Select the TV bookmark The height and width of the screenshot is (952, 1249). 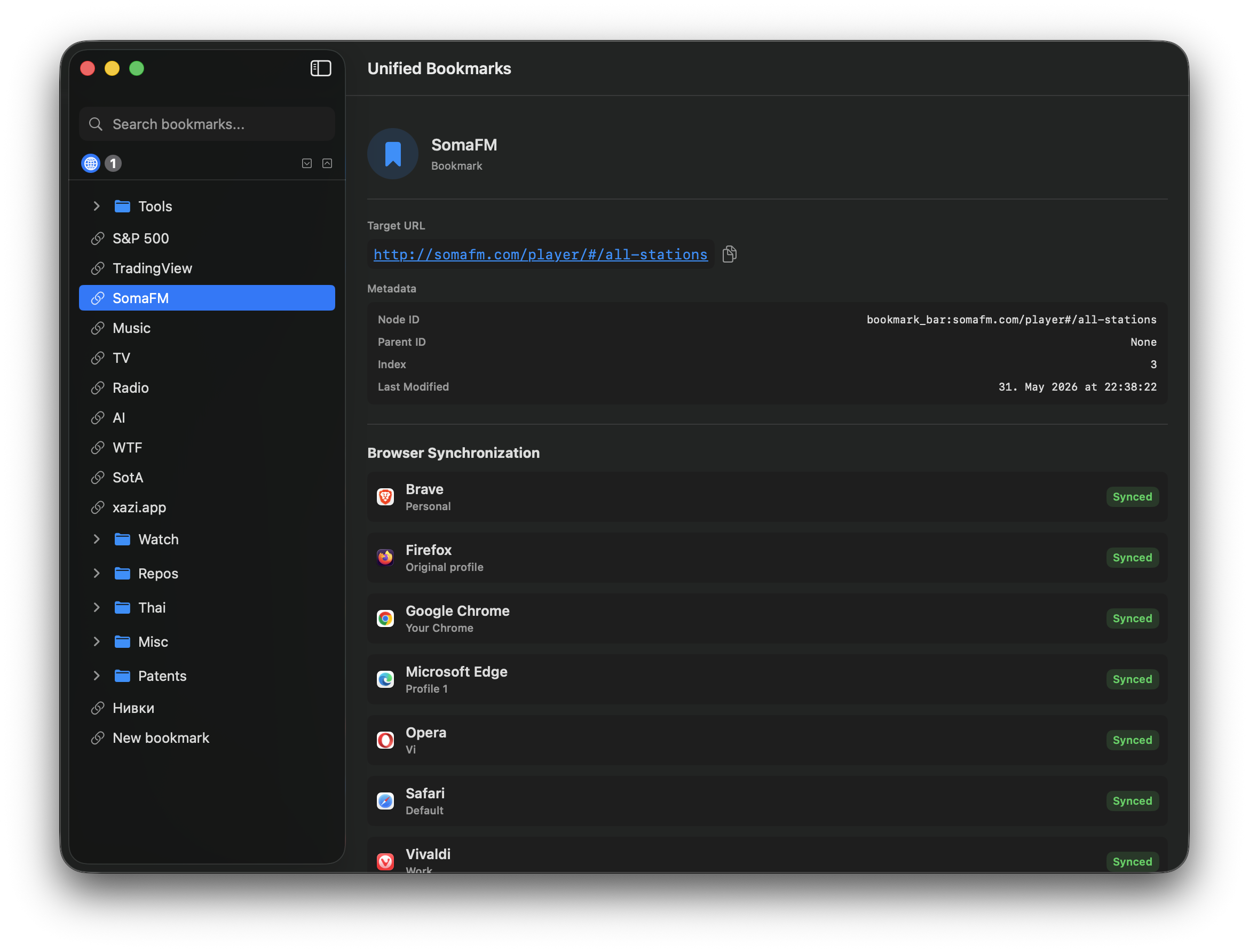tap(207, 358)
